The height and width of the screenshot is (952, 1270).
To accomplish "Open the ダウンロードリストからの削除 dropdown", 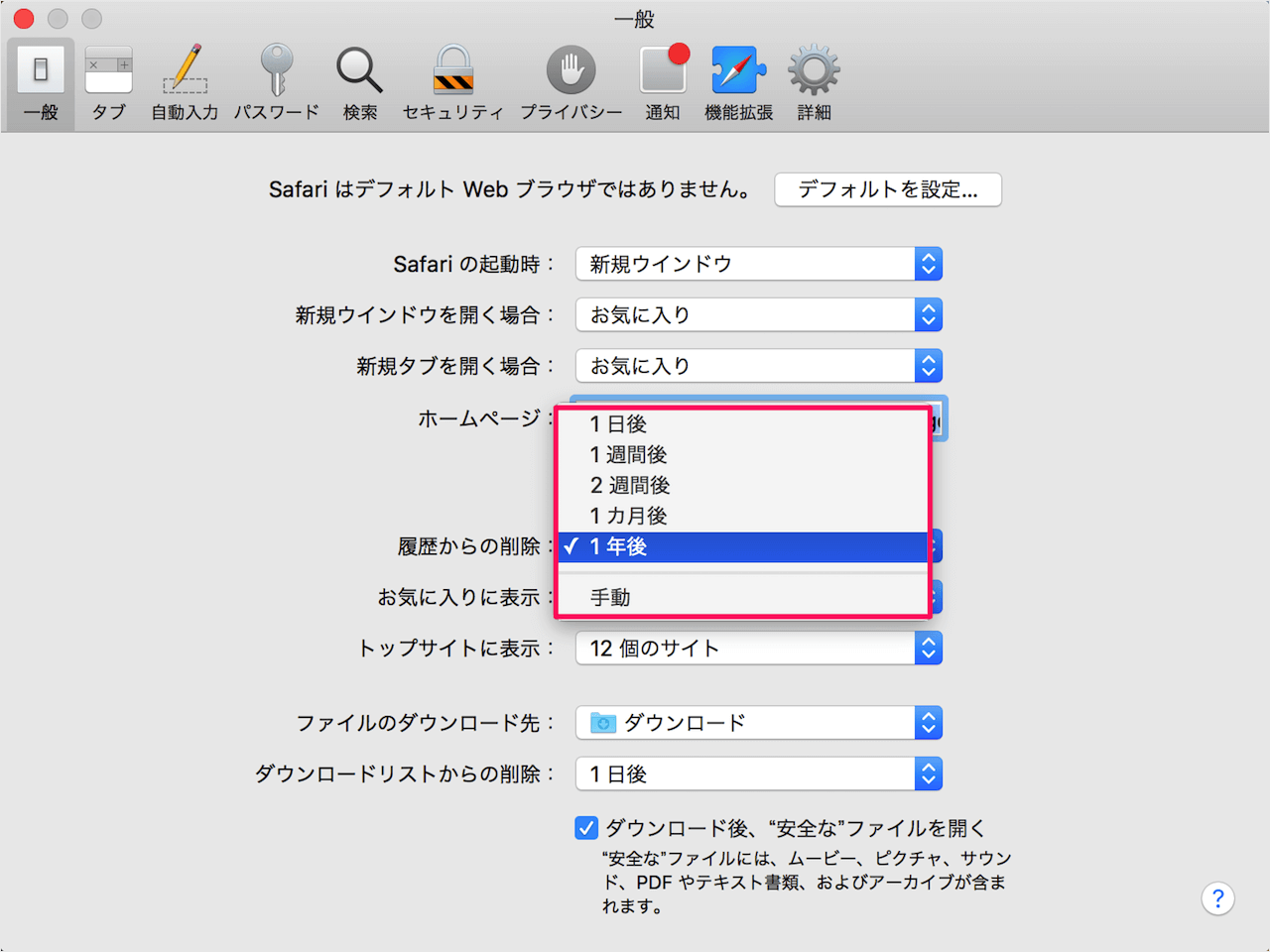I will 759,774.
